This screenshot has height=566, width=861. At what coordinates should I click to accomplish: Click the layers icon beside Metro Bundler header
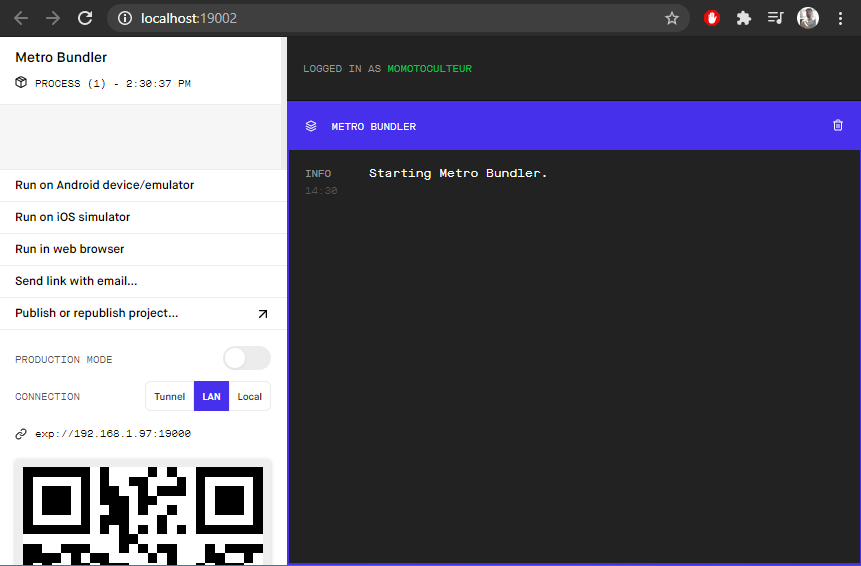(311, 126)
